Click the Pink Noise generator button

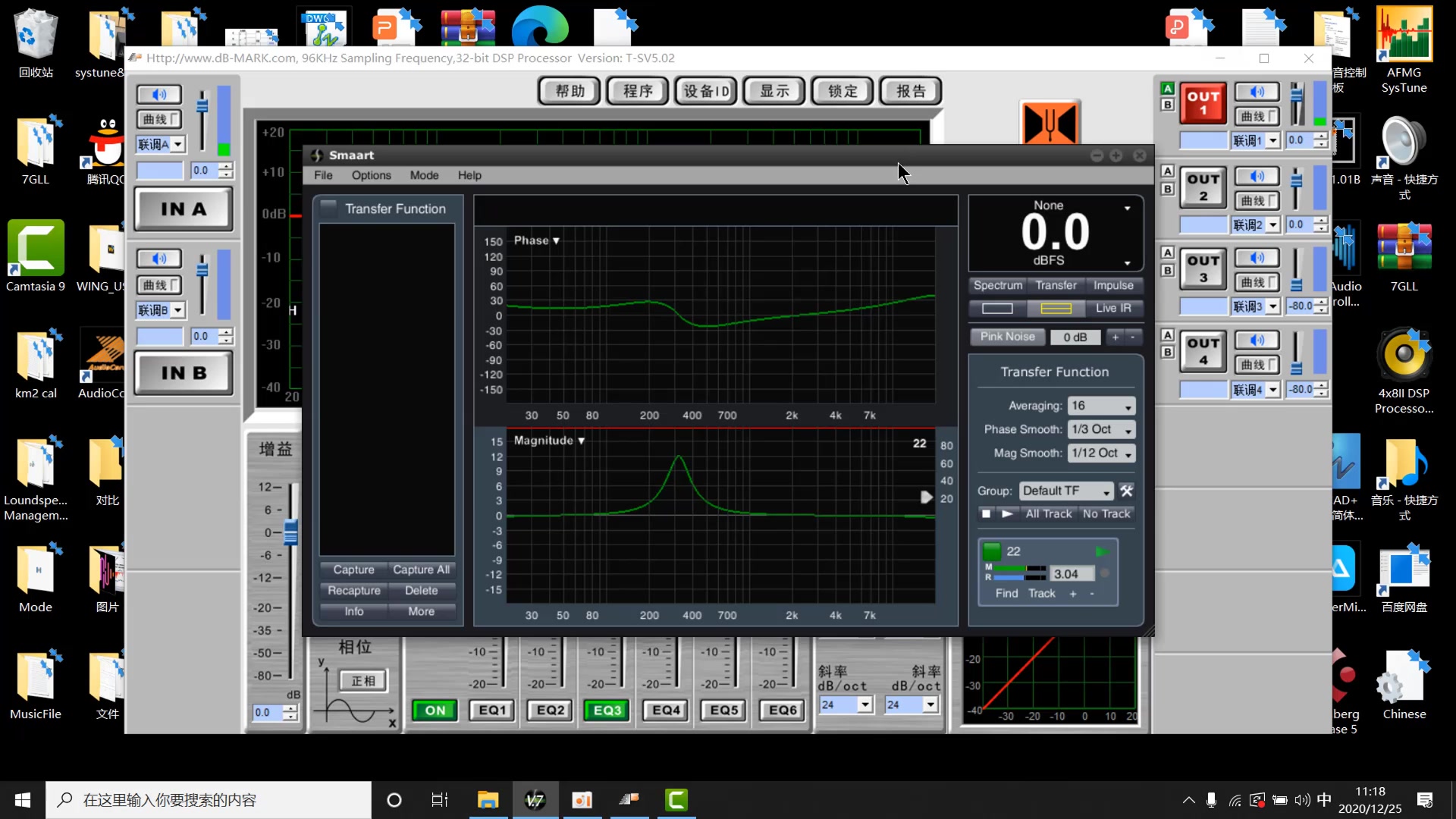click(1007, 337)
